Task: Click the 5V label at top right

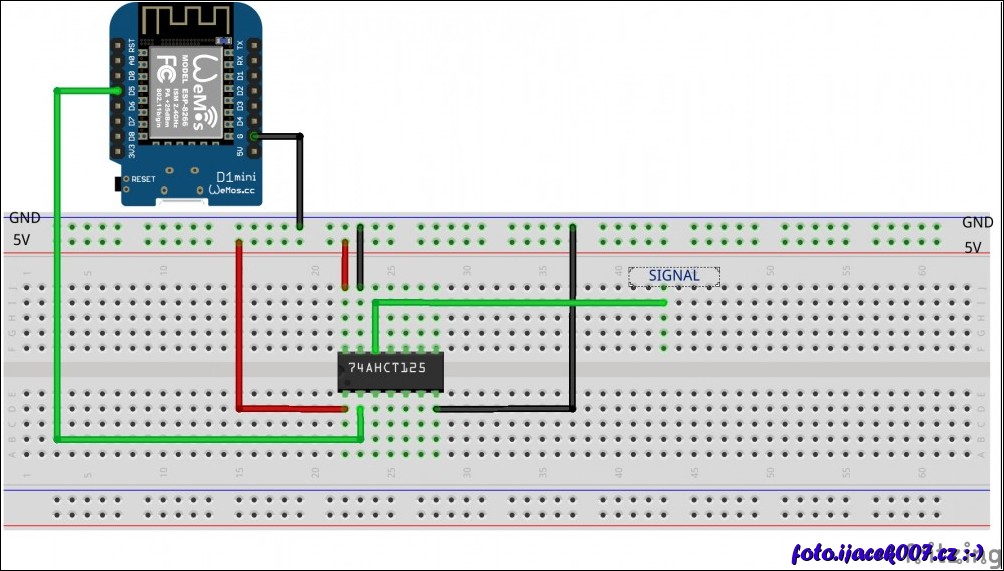Action: [x=973, y=247]
